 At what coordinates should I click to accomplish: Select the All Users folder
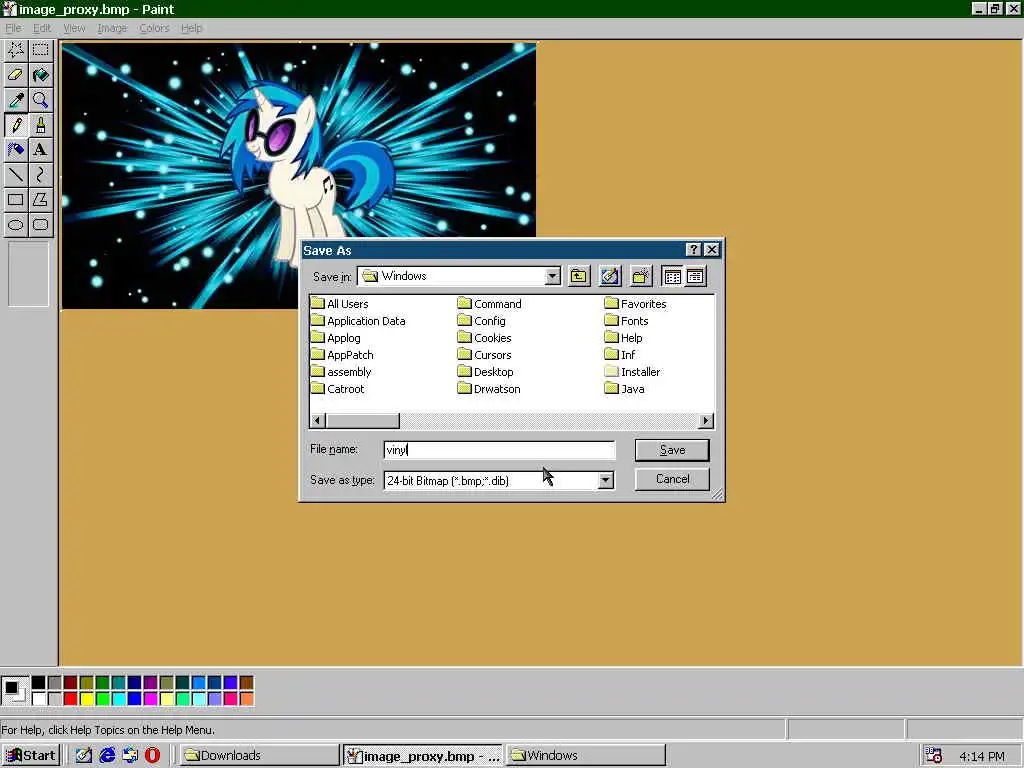(340, 304)
